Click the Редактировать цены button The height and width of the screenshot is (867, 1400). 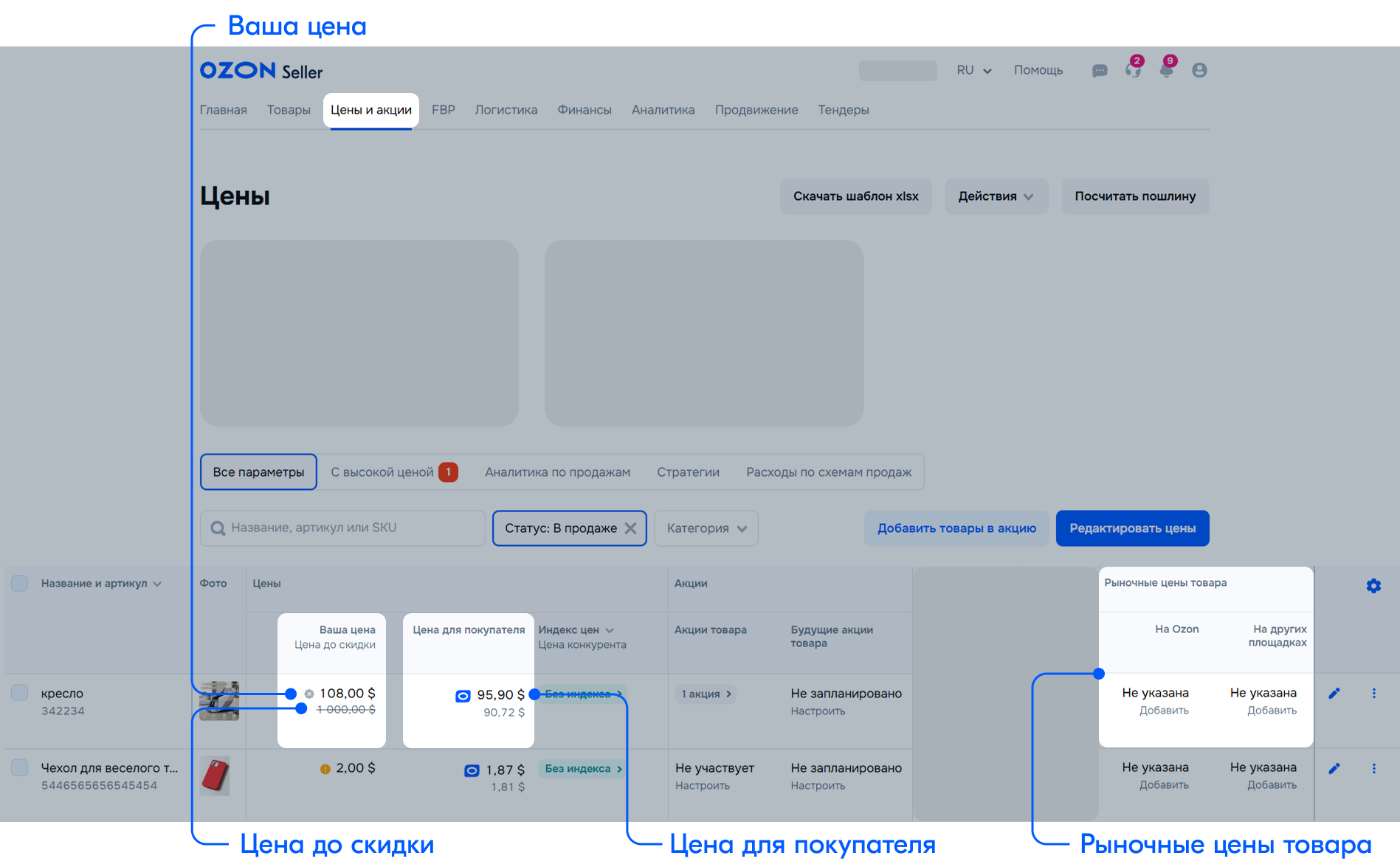(x=1132, y=528)
